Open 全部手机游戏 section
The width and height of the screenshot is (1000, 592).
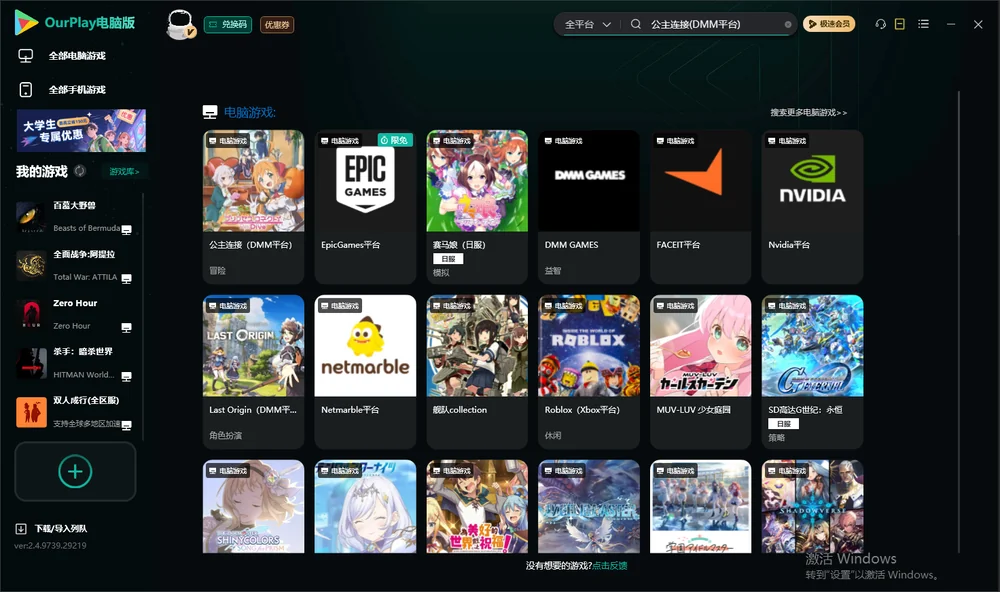click(x=77, y=90)
